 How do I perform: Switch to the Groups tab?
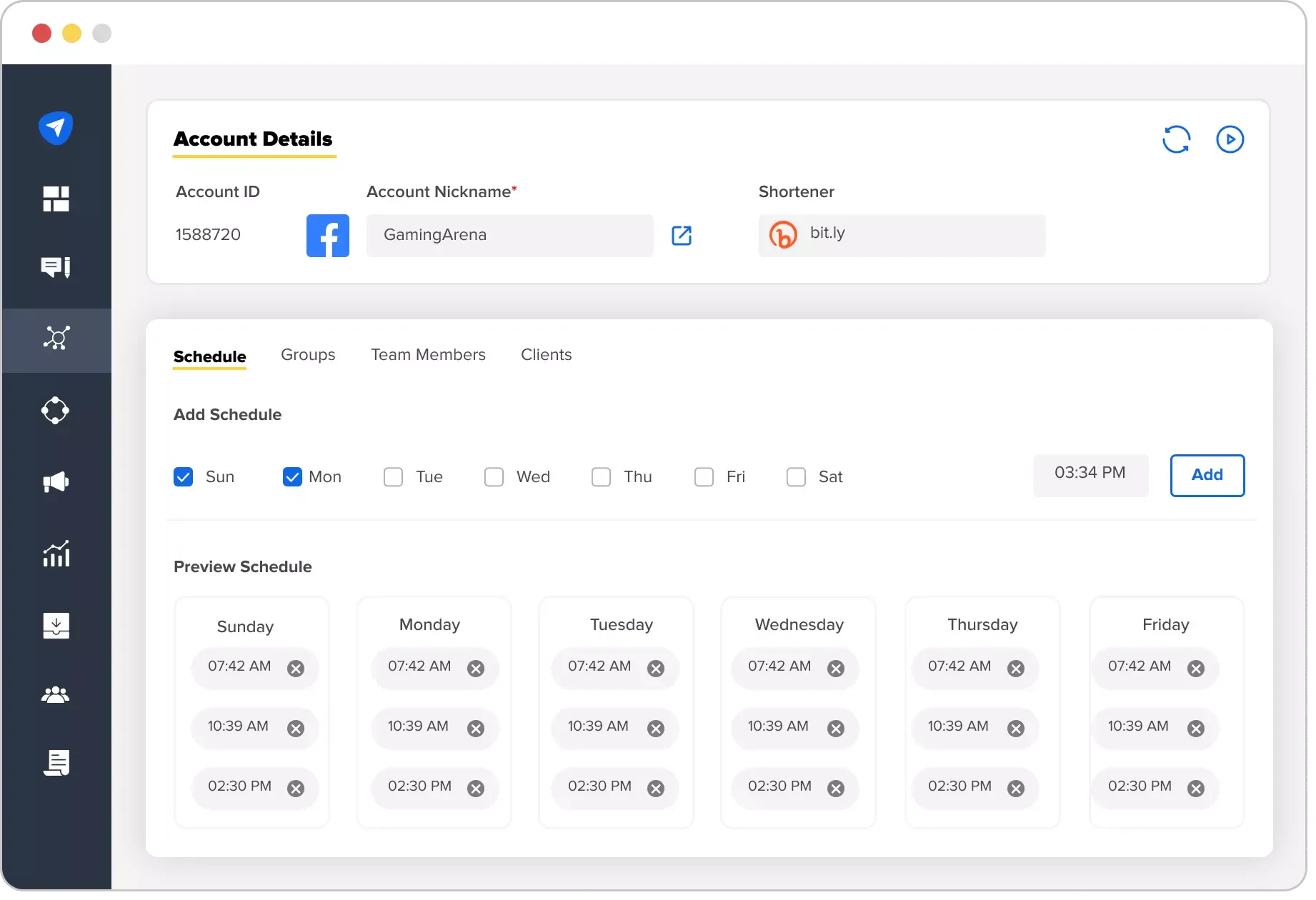pyautogui.click(x=308, y=355)
